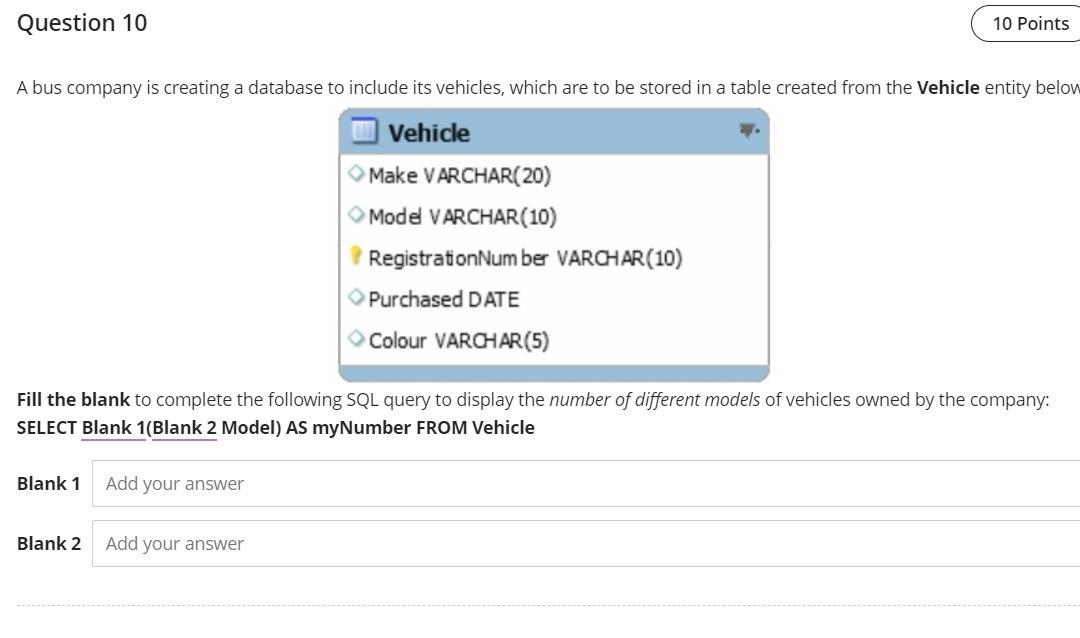Screen dimensions: 1080x638
Task: Click the diamond icon beside Model attribute
Action: 357,214
